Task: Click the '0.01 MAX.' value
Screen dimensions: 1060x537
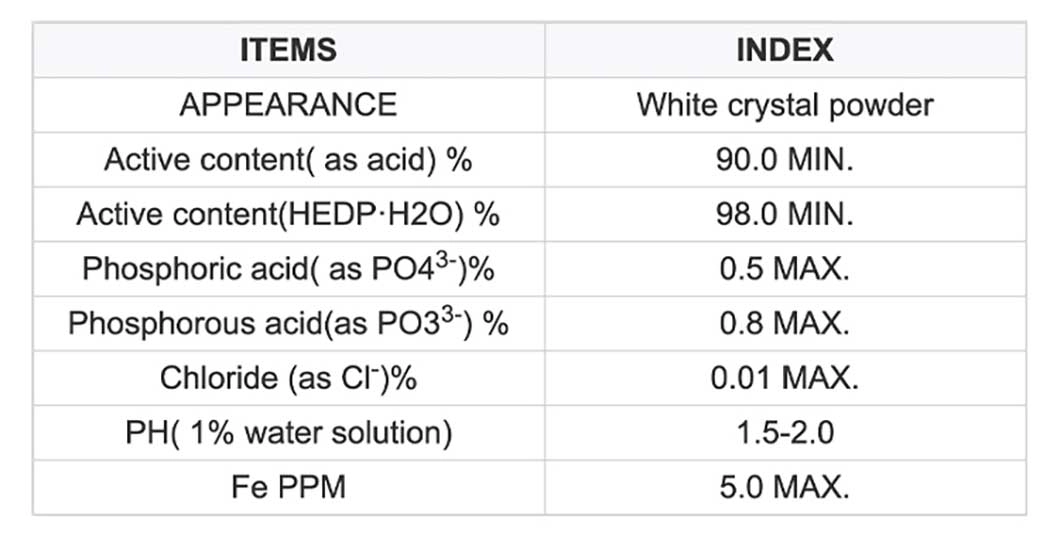Action: point(784,379)
